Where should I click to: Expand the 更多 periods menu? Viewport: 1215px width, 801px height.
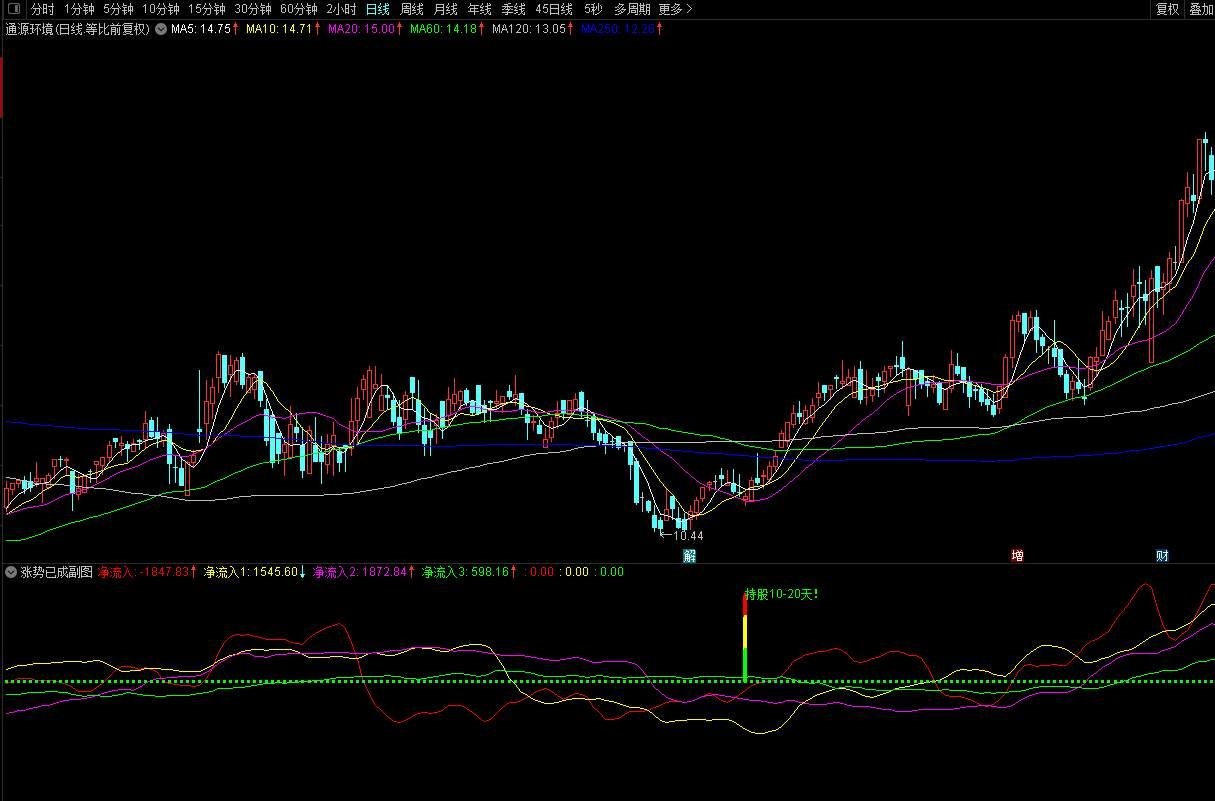pos(675,9)
